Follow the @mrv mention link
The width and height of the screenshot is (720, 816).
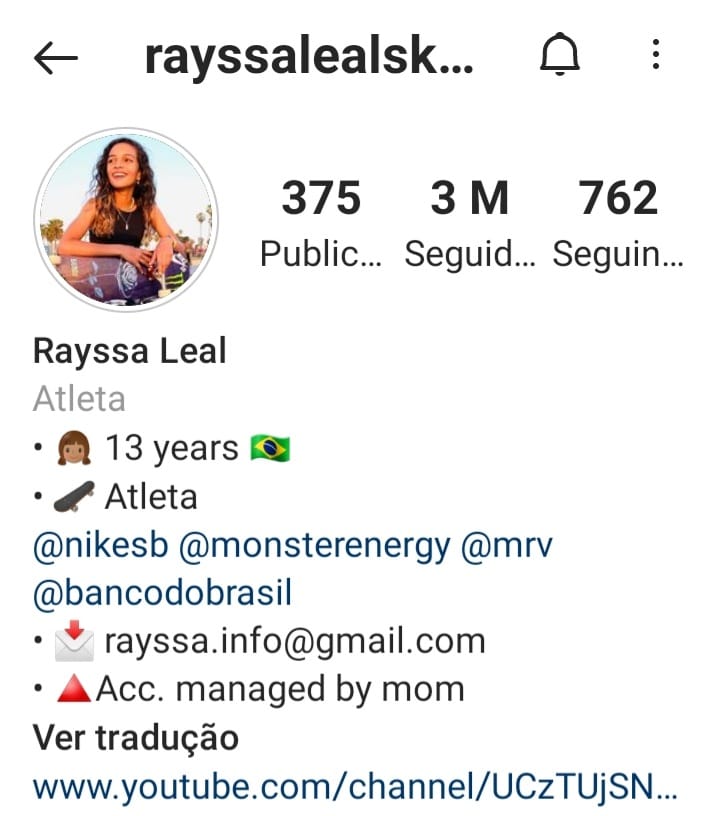pyautogui.click(x=506, y=545)
